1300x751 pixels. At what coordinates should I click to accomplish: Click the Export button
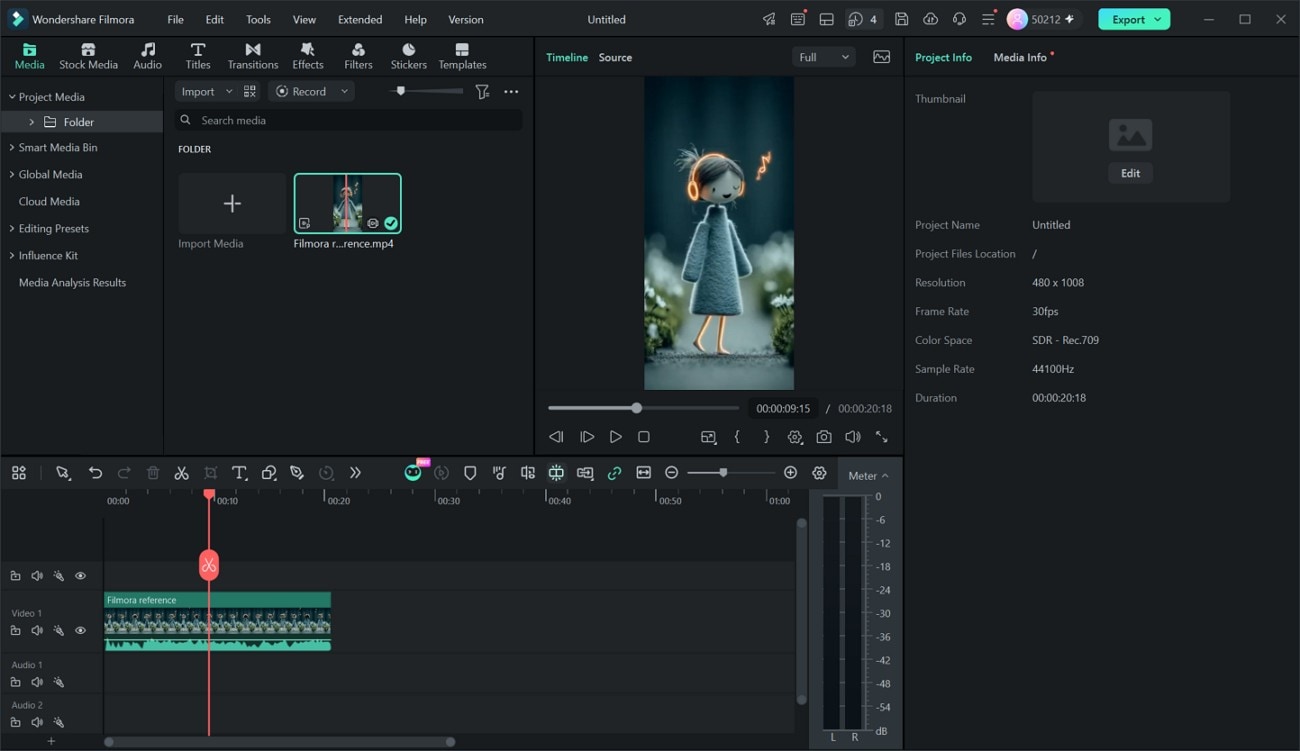1134,19
